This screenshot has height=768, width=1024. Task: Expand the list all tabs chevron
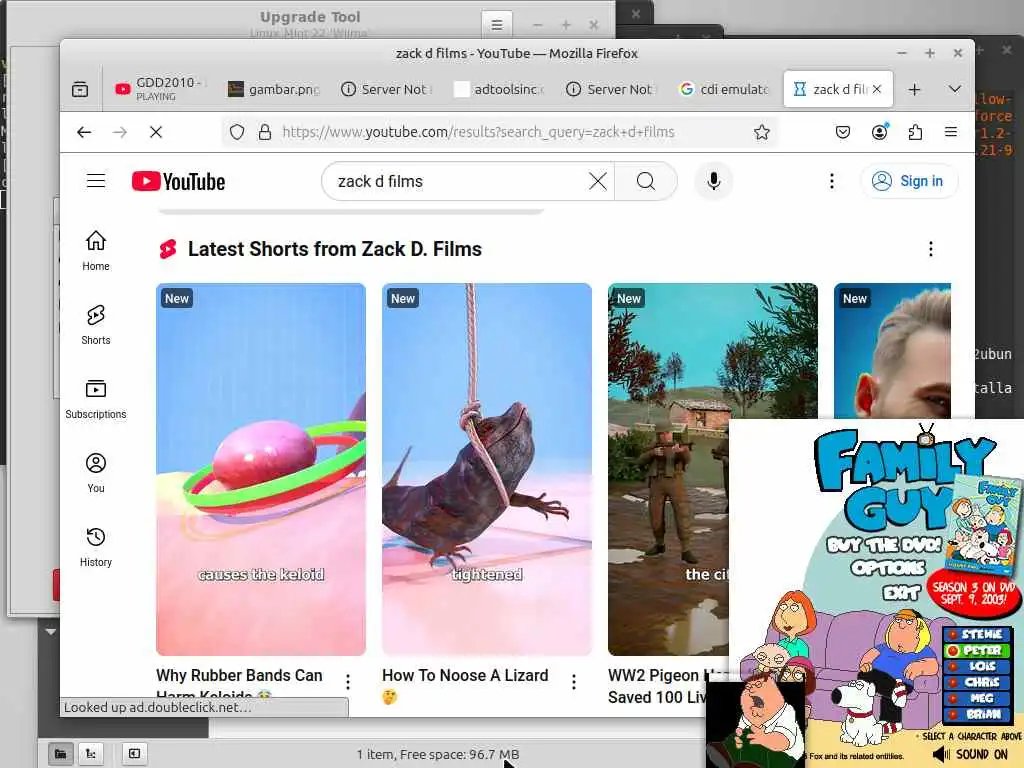pos(954,89)
